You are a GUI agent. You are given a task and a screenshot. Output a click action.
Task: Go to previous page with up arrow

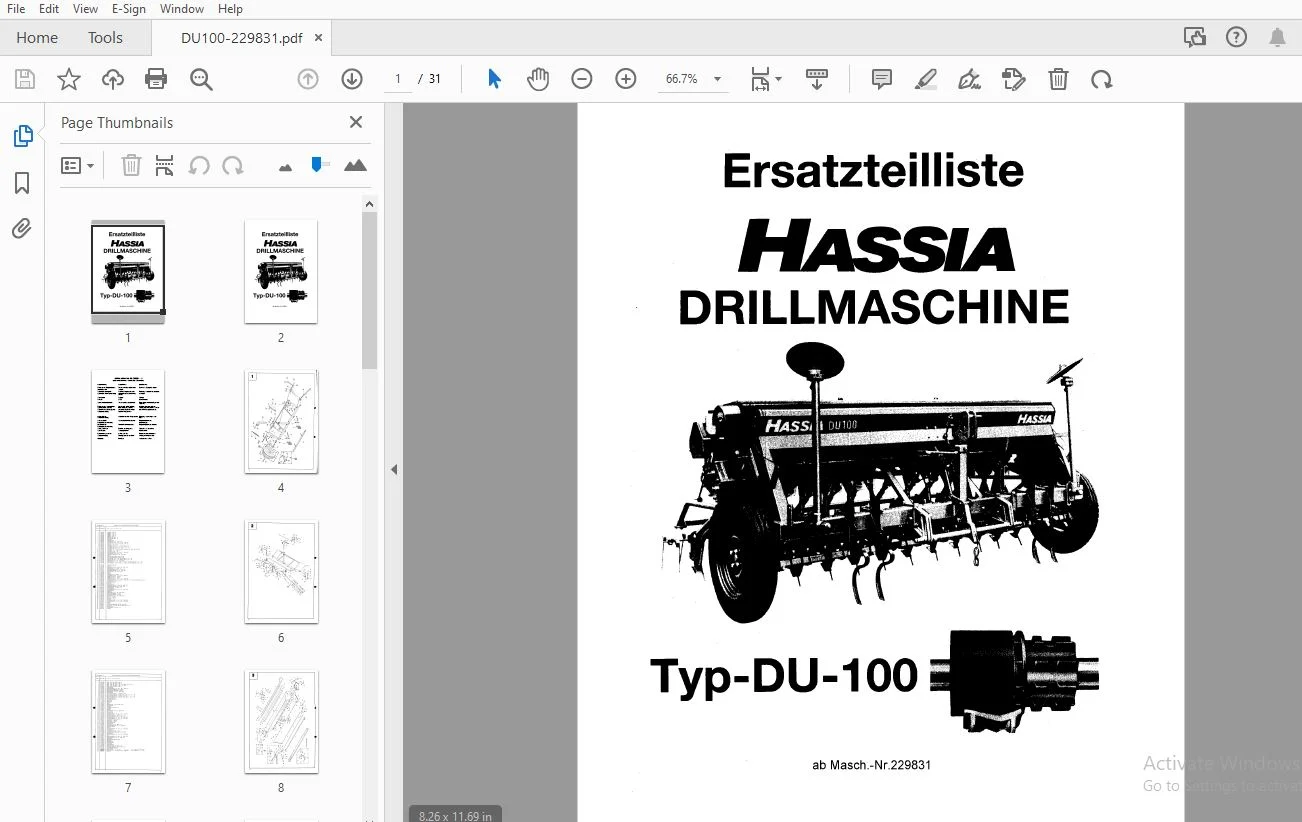(308, 79)
